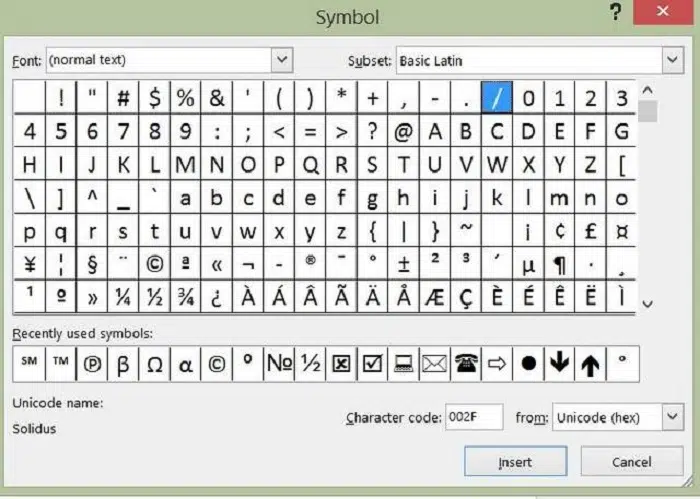The width and height of the screenshot is (700, 499).
Task: Pick the telephone recent symbol
Action: pos(467,364)
